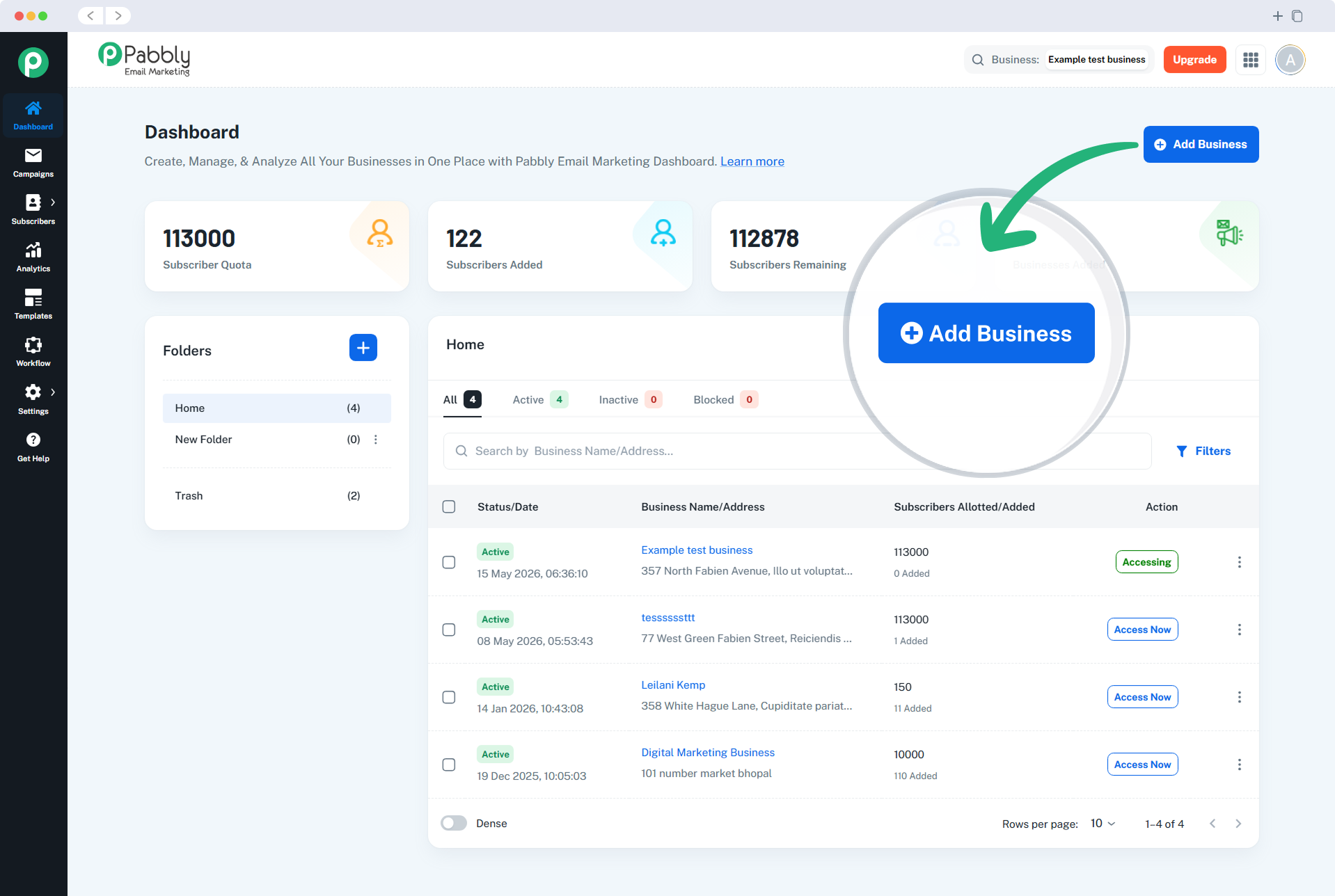Open the Filters button

click(x=1203, y=451)
